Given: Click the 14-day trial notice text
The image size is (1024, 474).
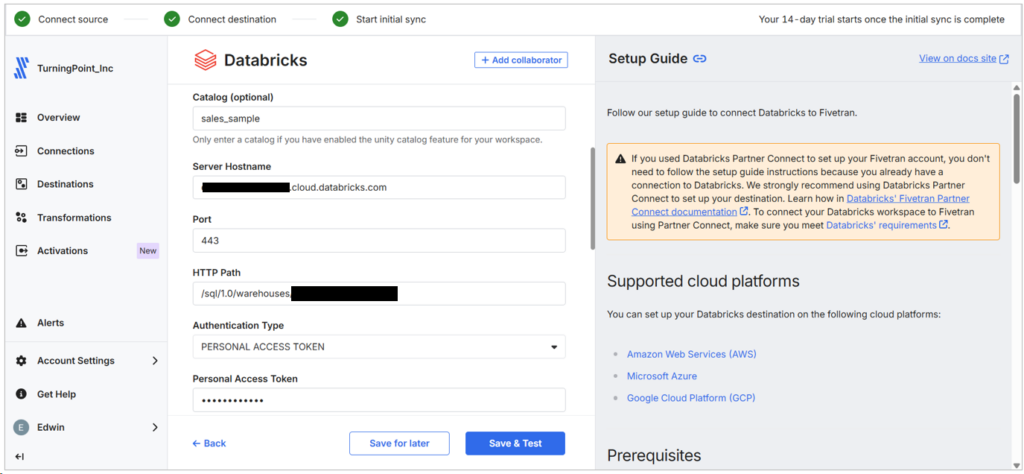Looking at the screenshot, I should (882, 20).
